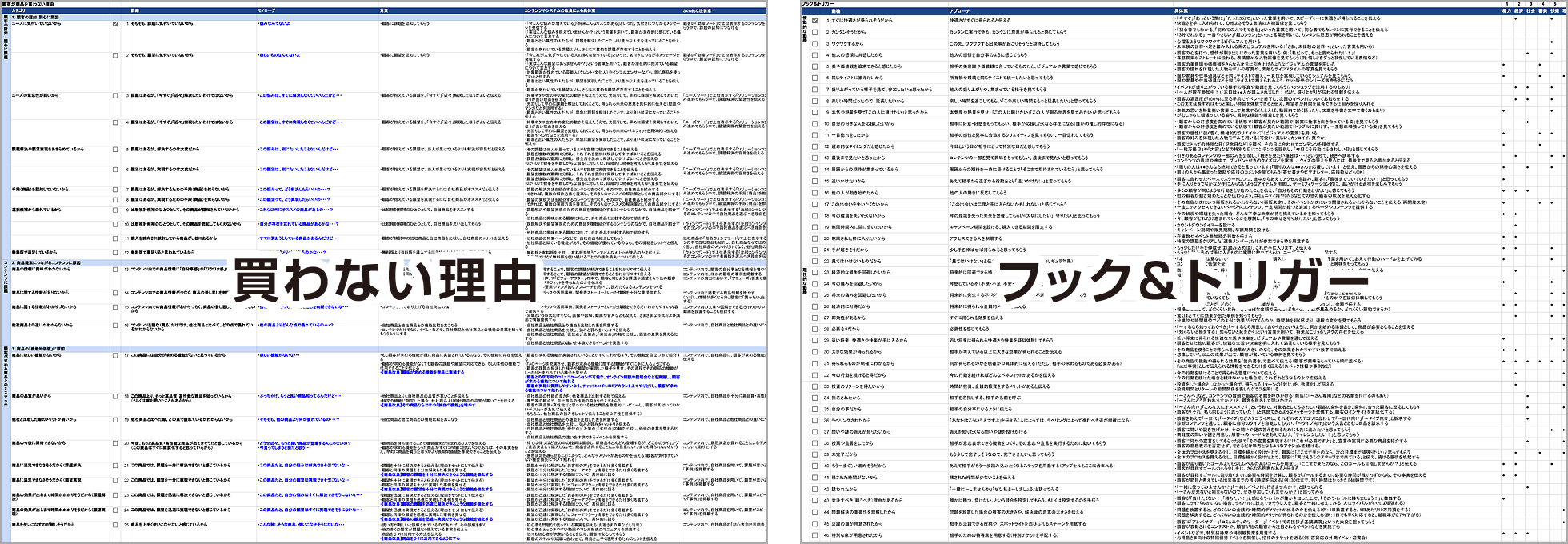The width and height of the screenshot is (1568, 544).
Task: Select the 動機 column header
Action: (835, 11)
